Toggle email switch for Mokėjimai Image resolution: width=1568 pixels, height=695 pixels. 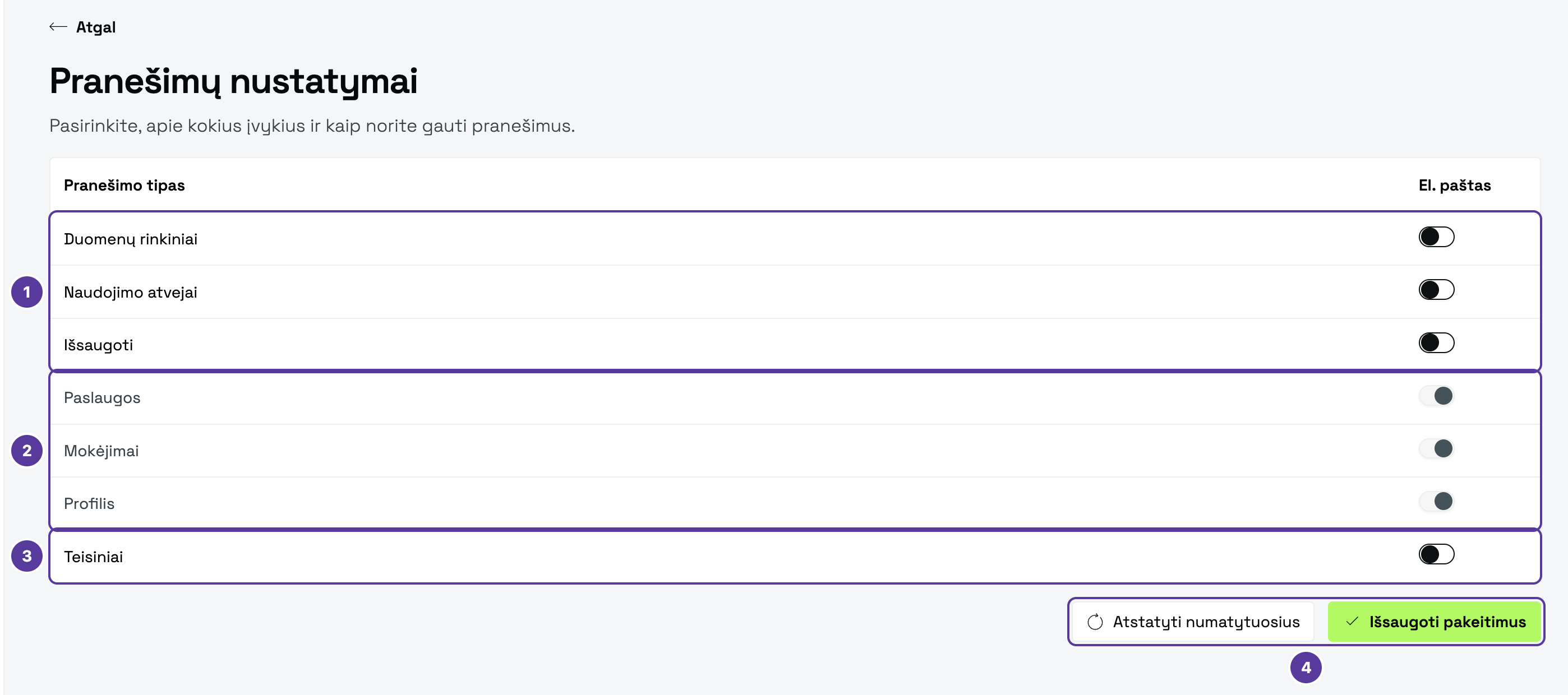[x=1436, y=448]
